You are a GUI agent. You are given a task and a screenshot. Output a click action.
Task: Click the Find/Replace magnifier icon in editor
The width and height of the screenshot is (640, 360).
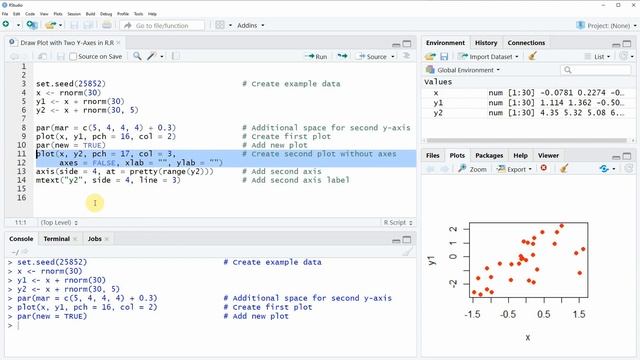click(137, 56)
